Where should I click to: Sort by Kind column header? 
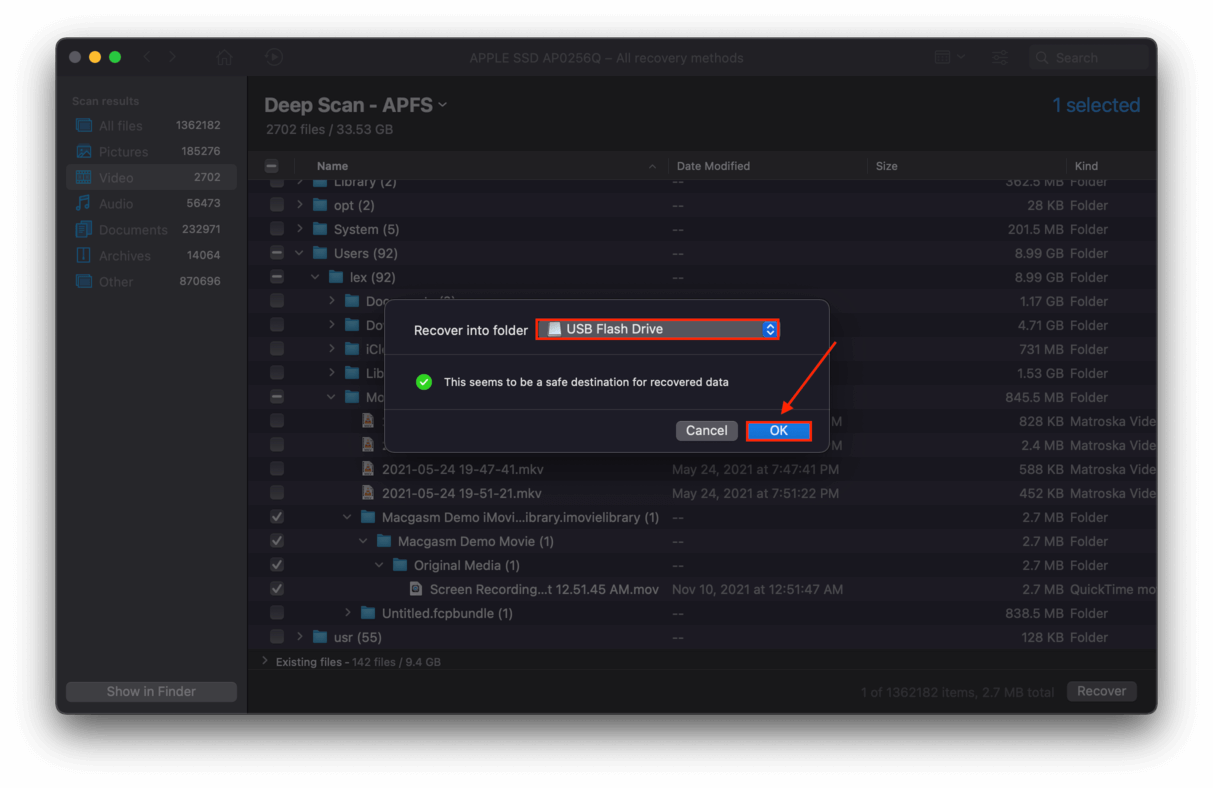pyautogui.click(x=1086, y=166)
